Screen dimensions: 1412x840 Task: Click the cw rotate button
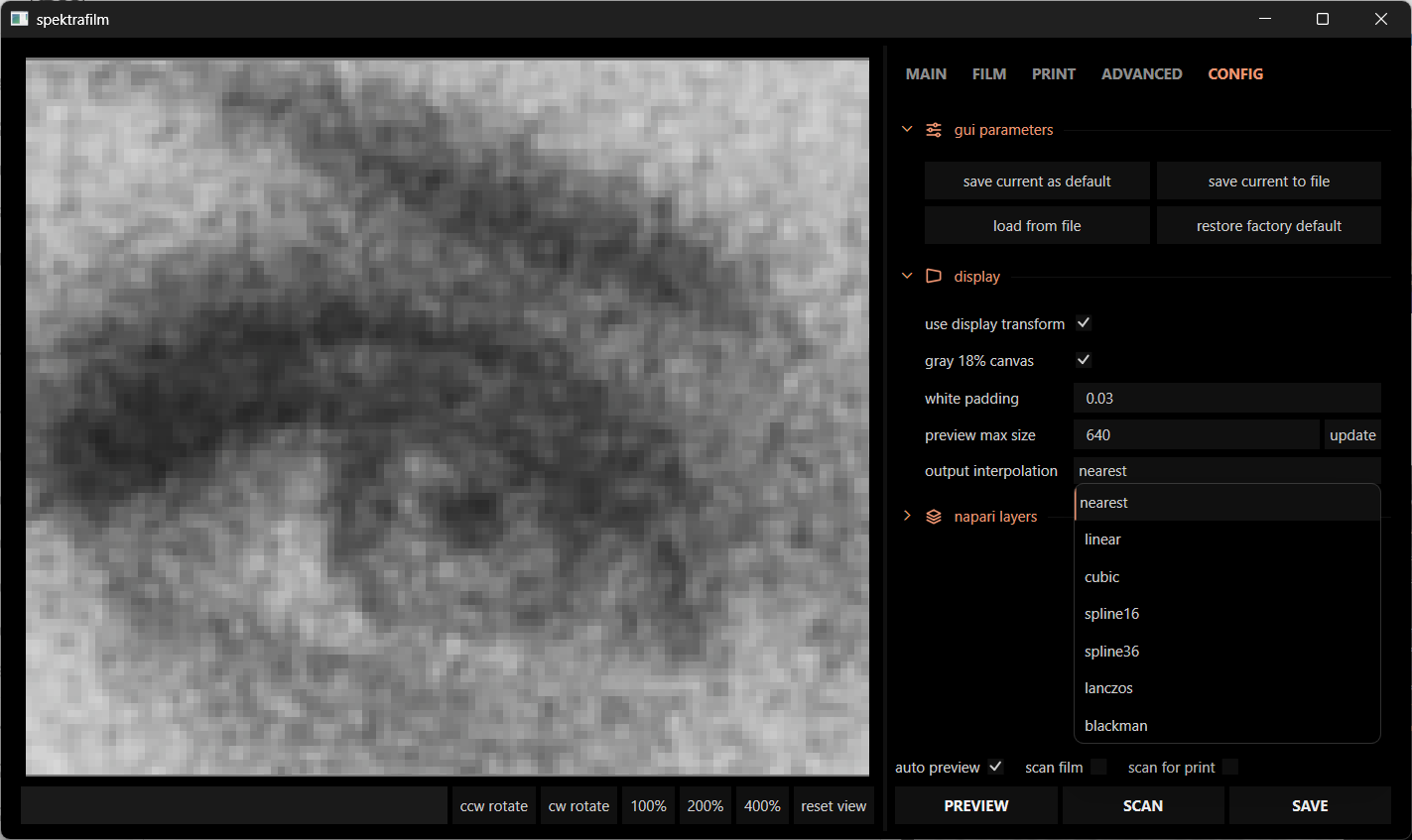point(579,806)
